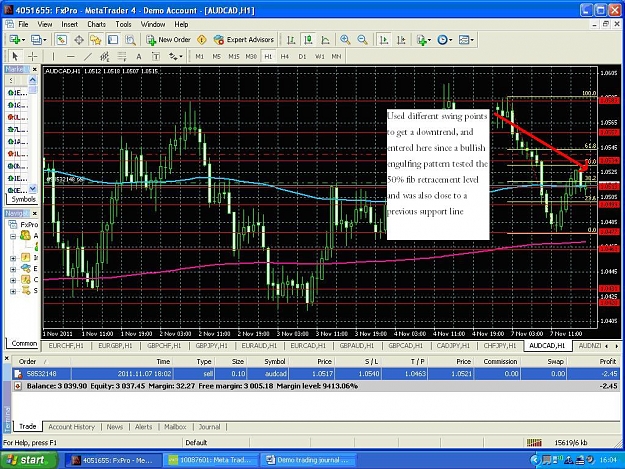
Task: Select the Cursor arrow tool
Action: point(15,57)
